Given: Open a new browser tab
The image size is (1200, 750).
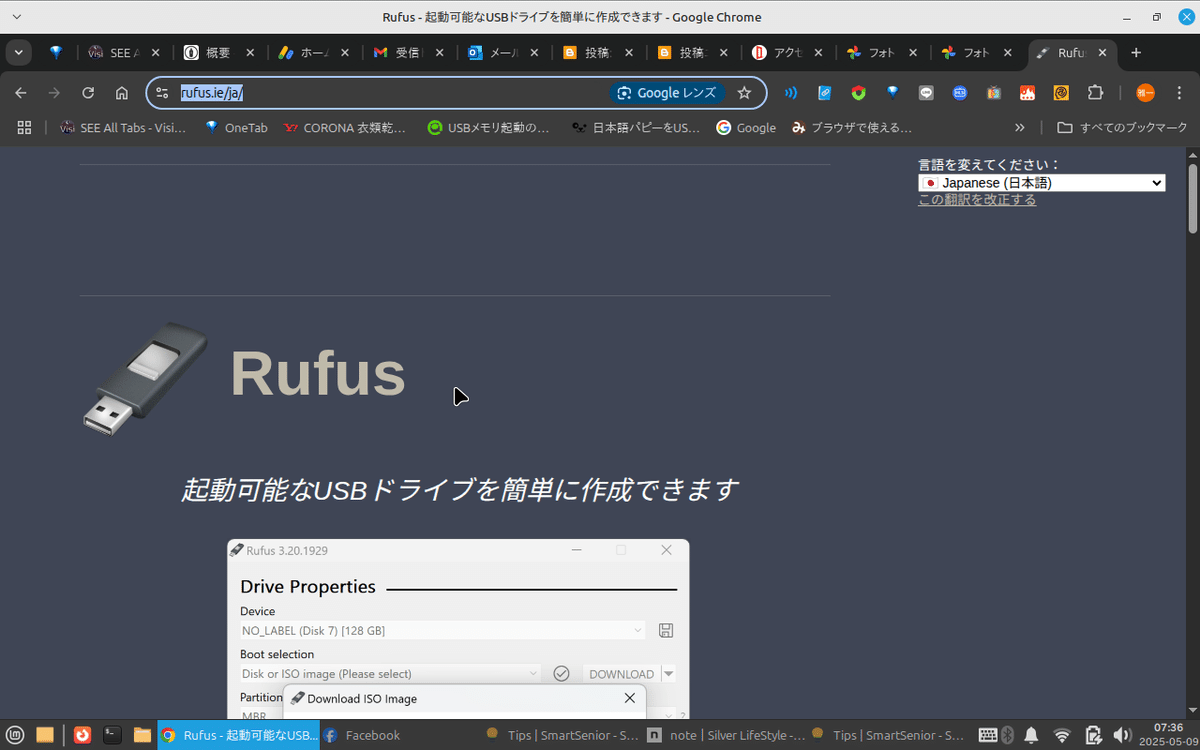Looking at the screenshot, I should click(1138, 52).
